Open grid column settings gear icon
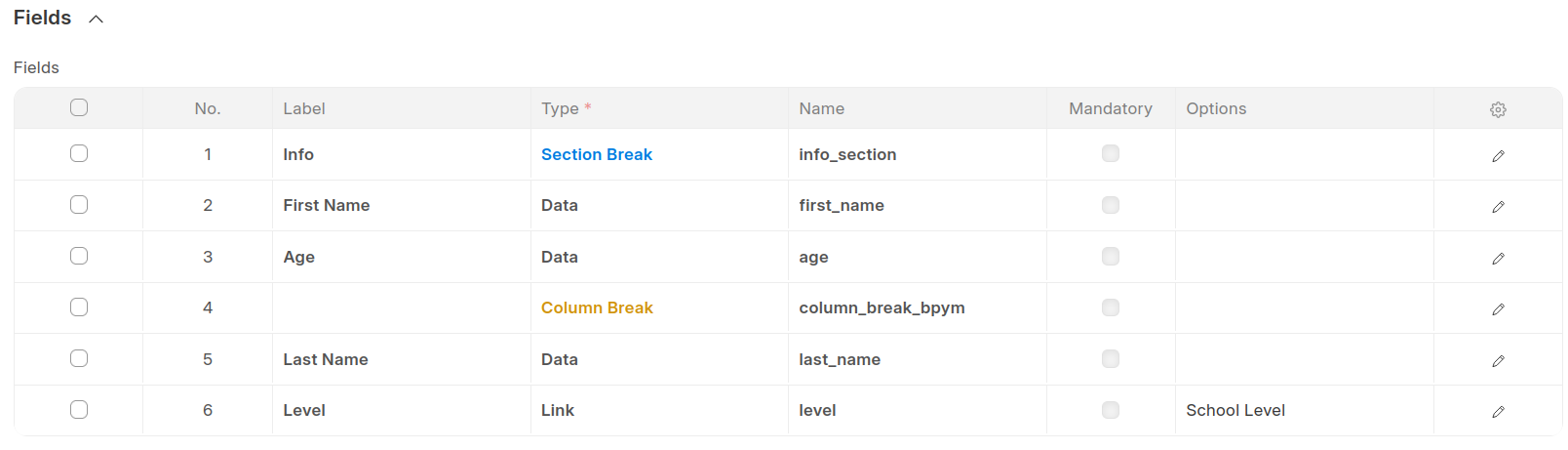1568x450 pixels. (1498, 109)
